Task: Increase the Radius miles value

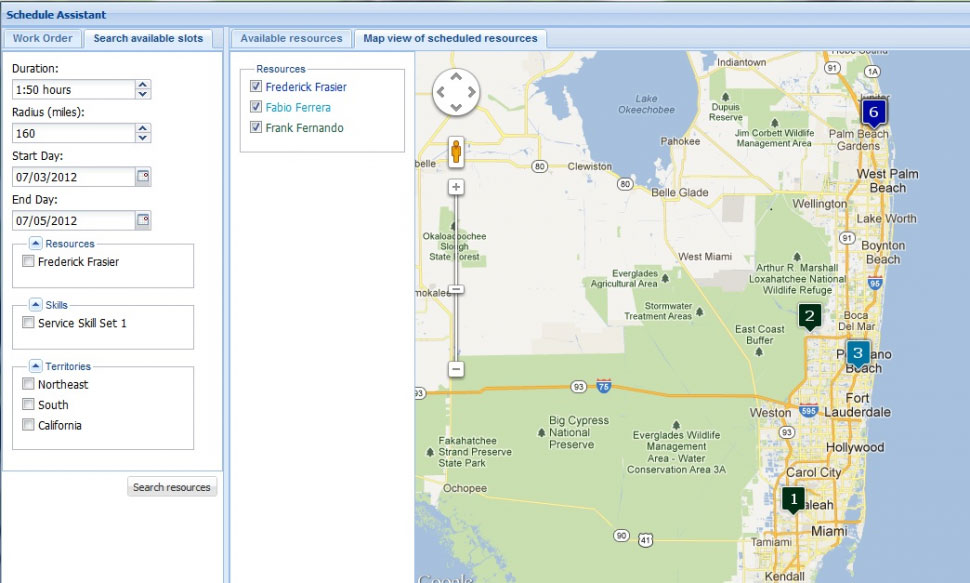Action: tap(143, 129)
